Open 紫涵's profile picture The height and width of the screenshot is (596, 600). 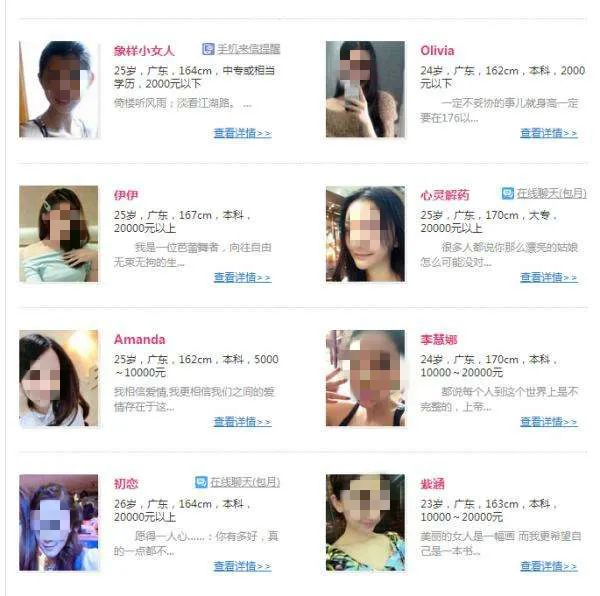pyautogui.click(x=365, y=523)
